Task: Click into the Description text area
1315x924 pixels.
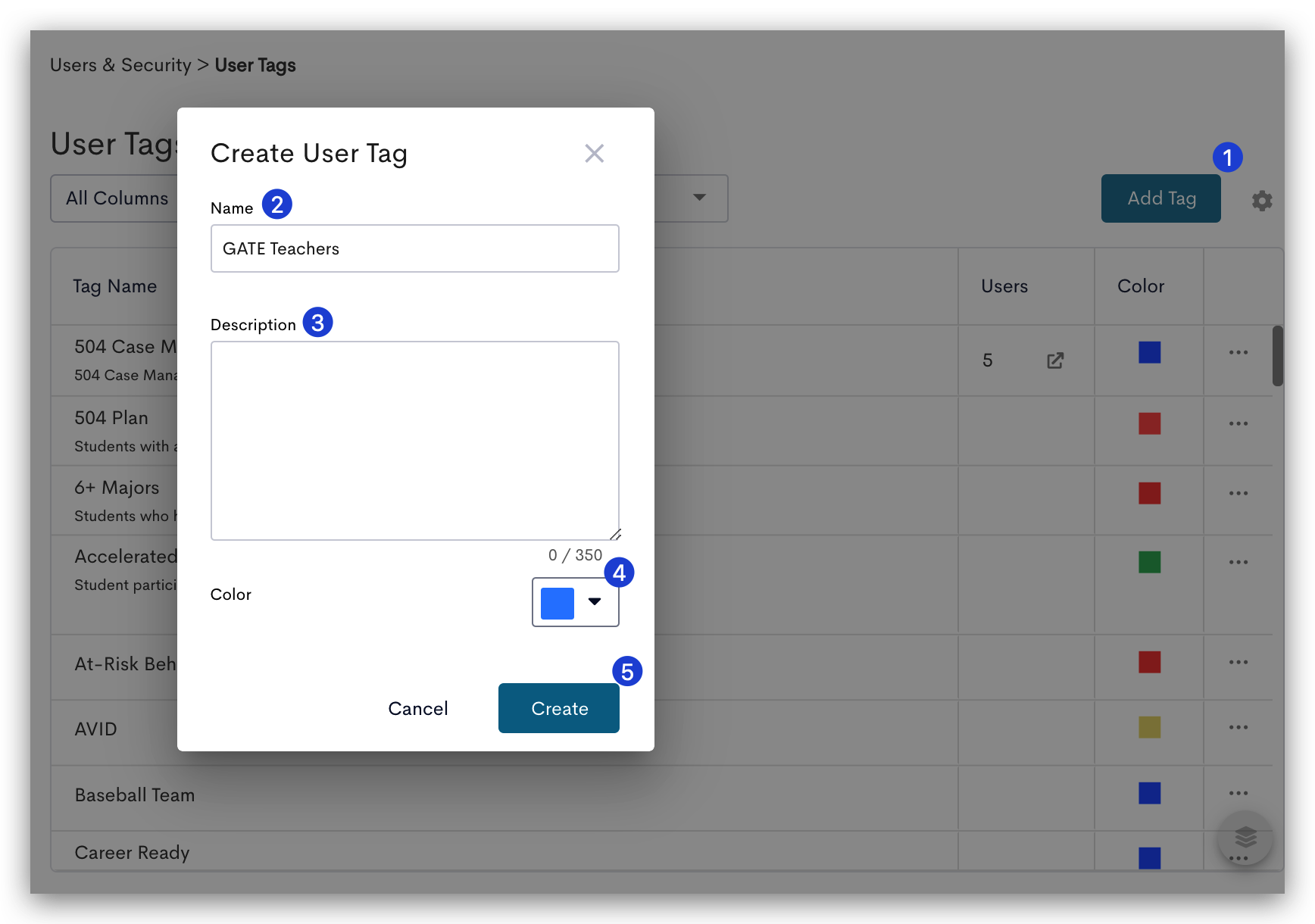Action: 415,441
